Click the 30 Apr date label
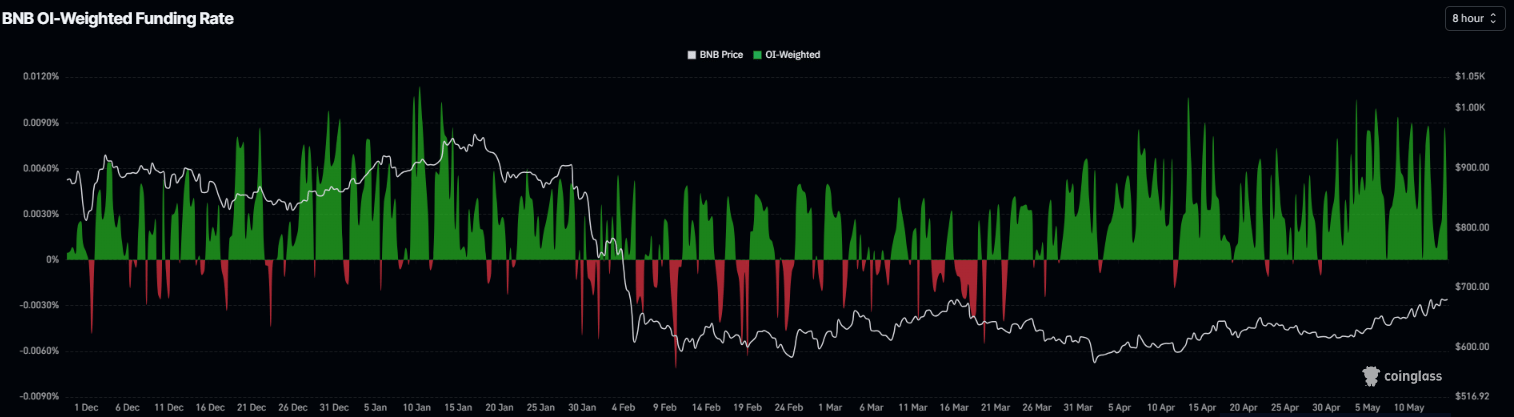 [1327, 408]
